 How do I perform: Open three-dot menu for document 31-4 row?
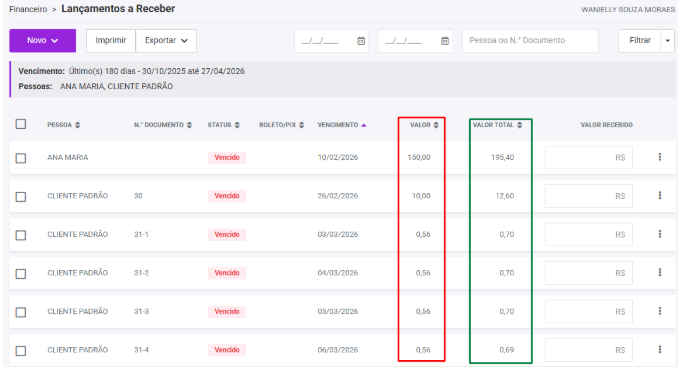coord(660,349)
